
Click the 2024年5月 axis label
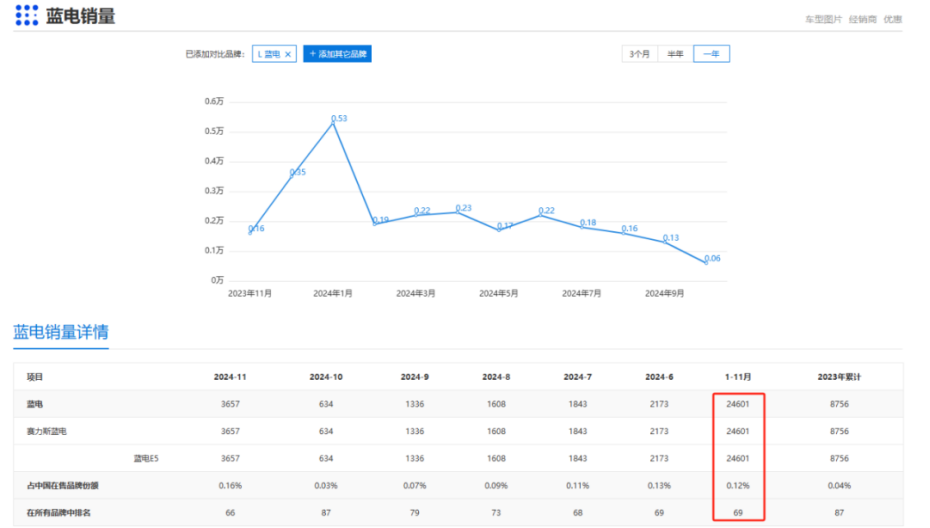(x=499, y=294)
